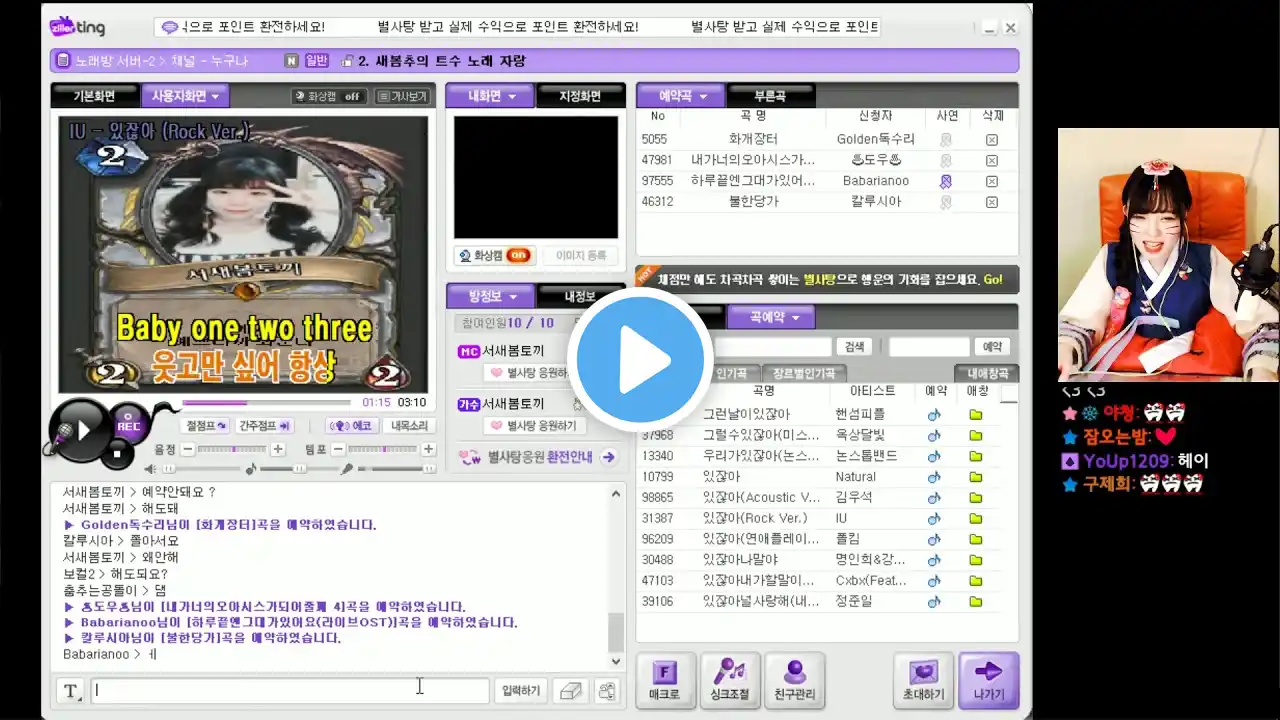
Task: Open the 싱크조절 sync adjust button
Action: pyautogui.click(x=729, y=680)
